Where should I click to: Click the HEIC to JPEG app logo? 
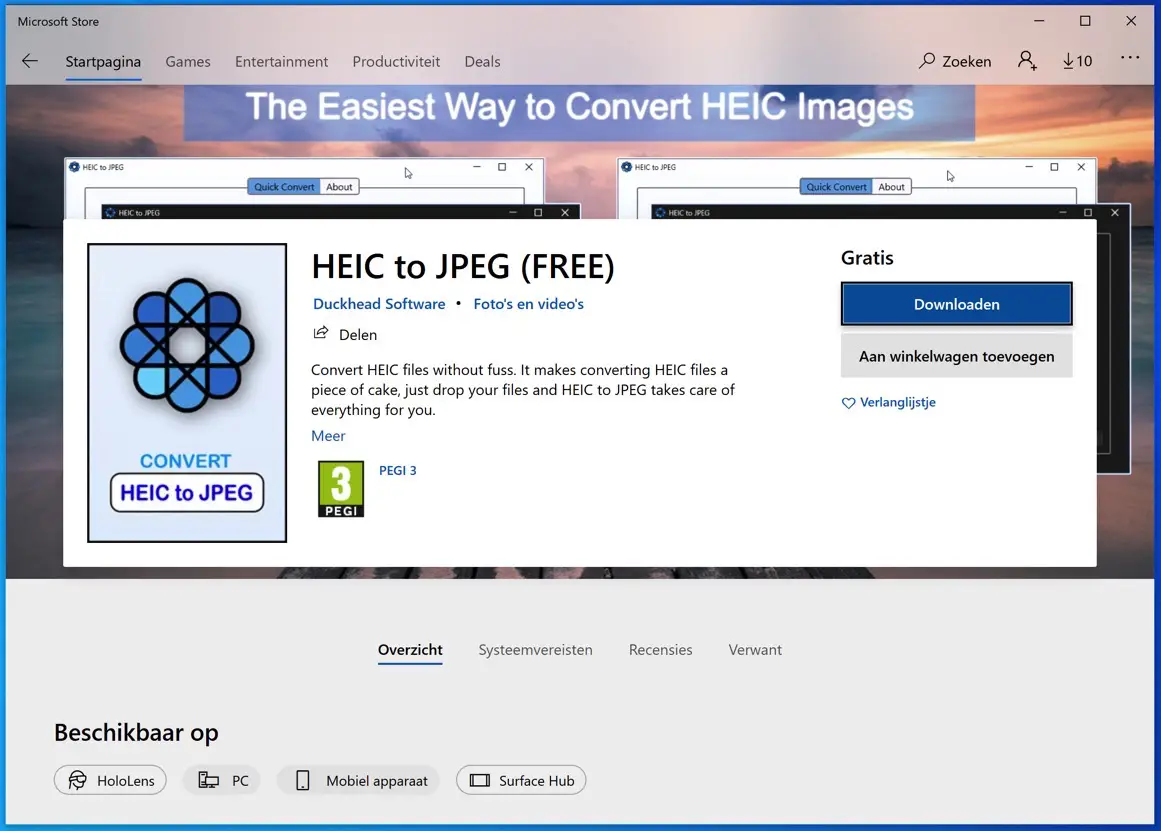coord(187,393)
